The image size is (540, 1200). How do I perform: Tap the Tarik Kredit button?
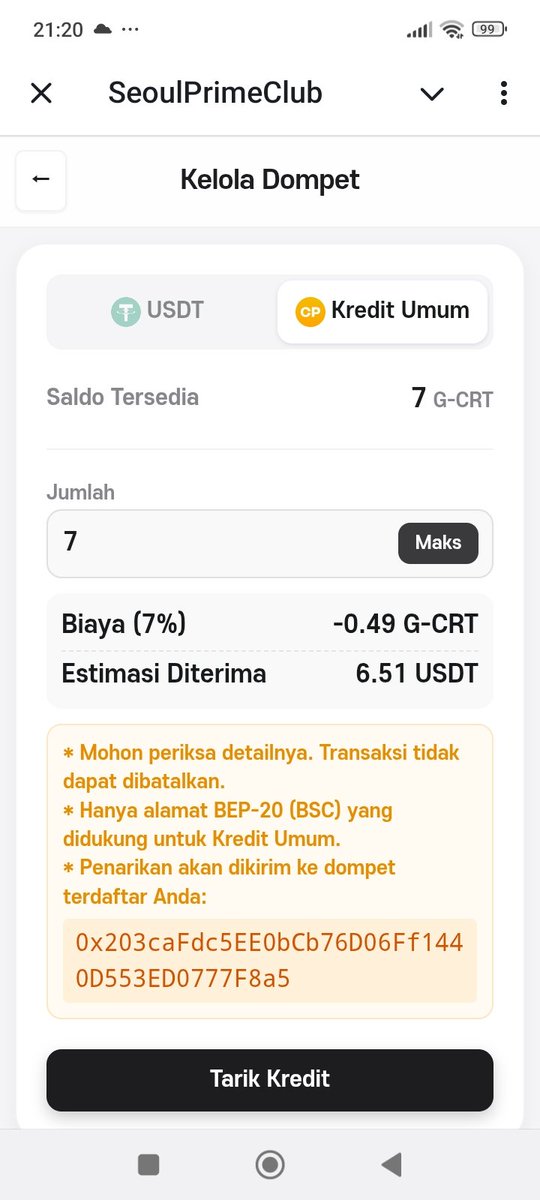270,1079
